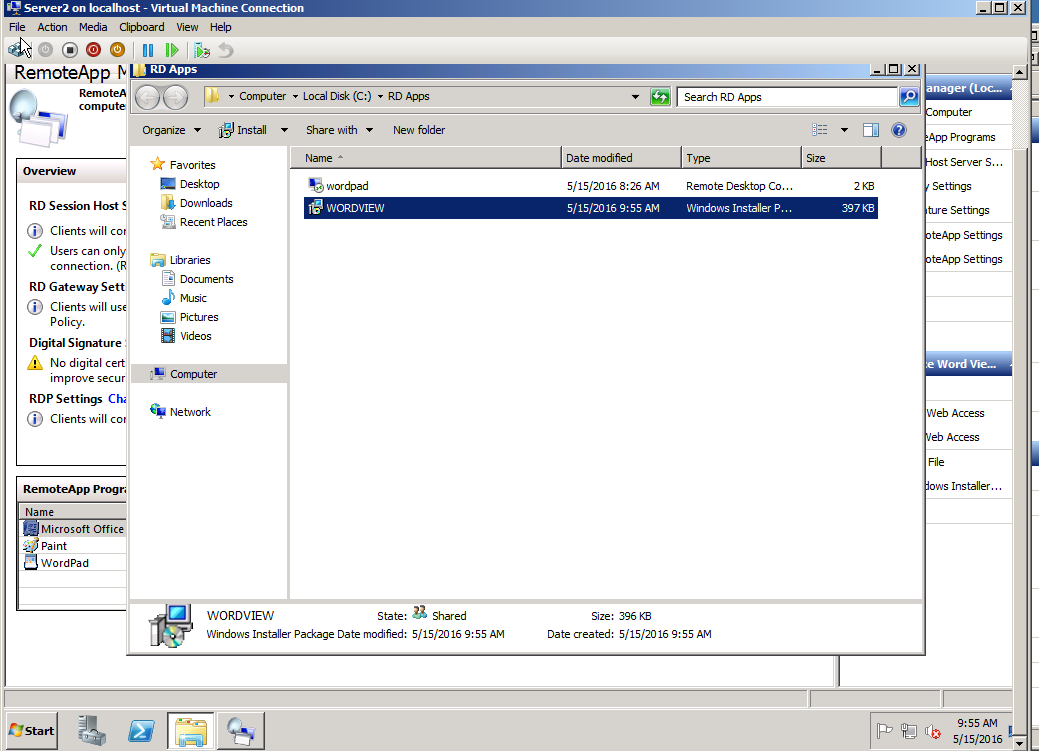Sort by the Size column header
Screen dimensions: 1039x751
coord(842,158)
